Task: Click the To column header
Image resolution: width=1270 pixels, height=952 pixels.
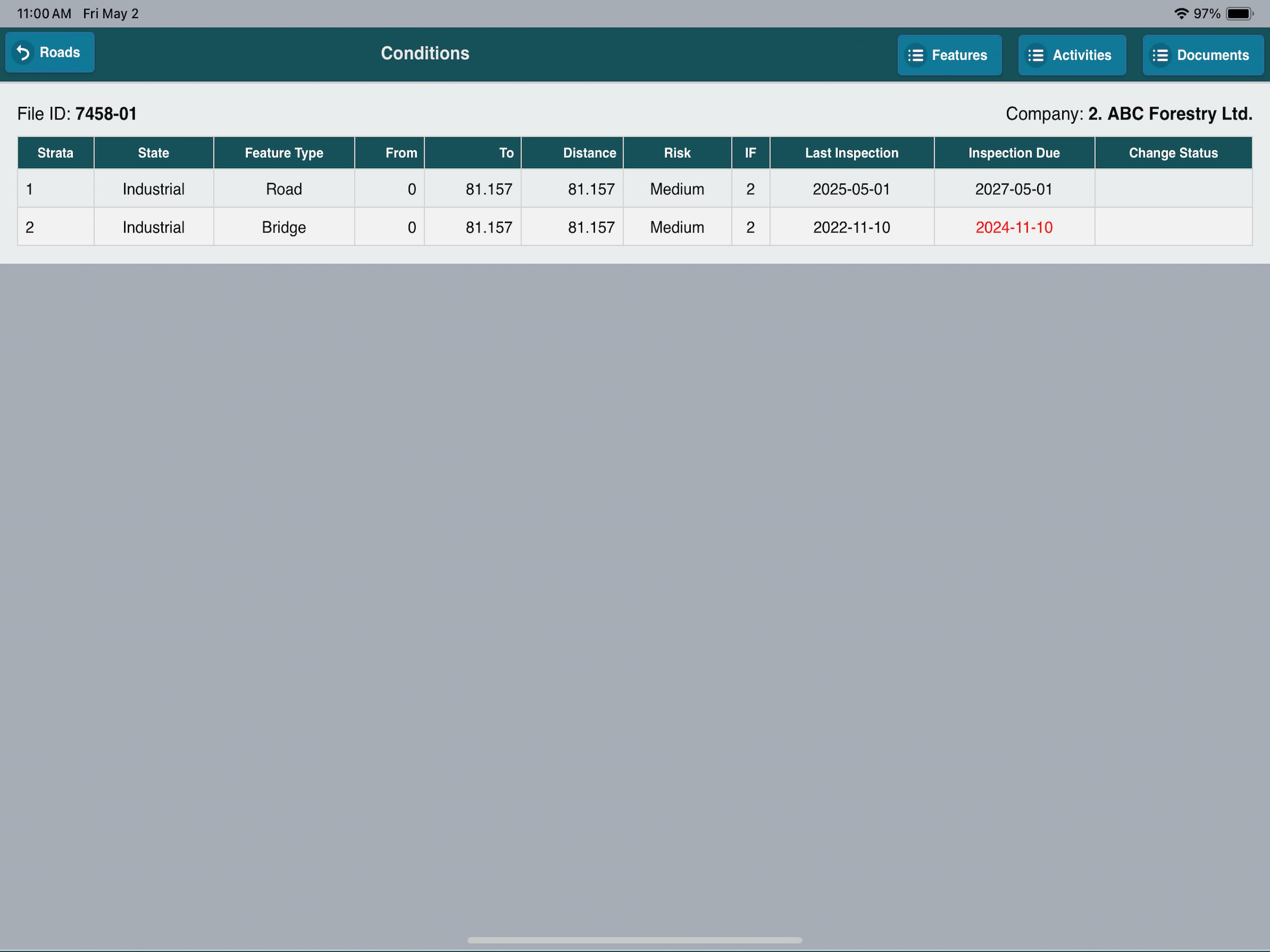Action: (472, 153)
